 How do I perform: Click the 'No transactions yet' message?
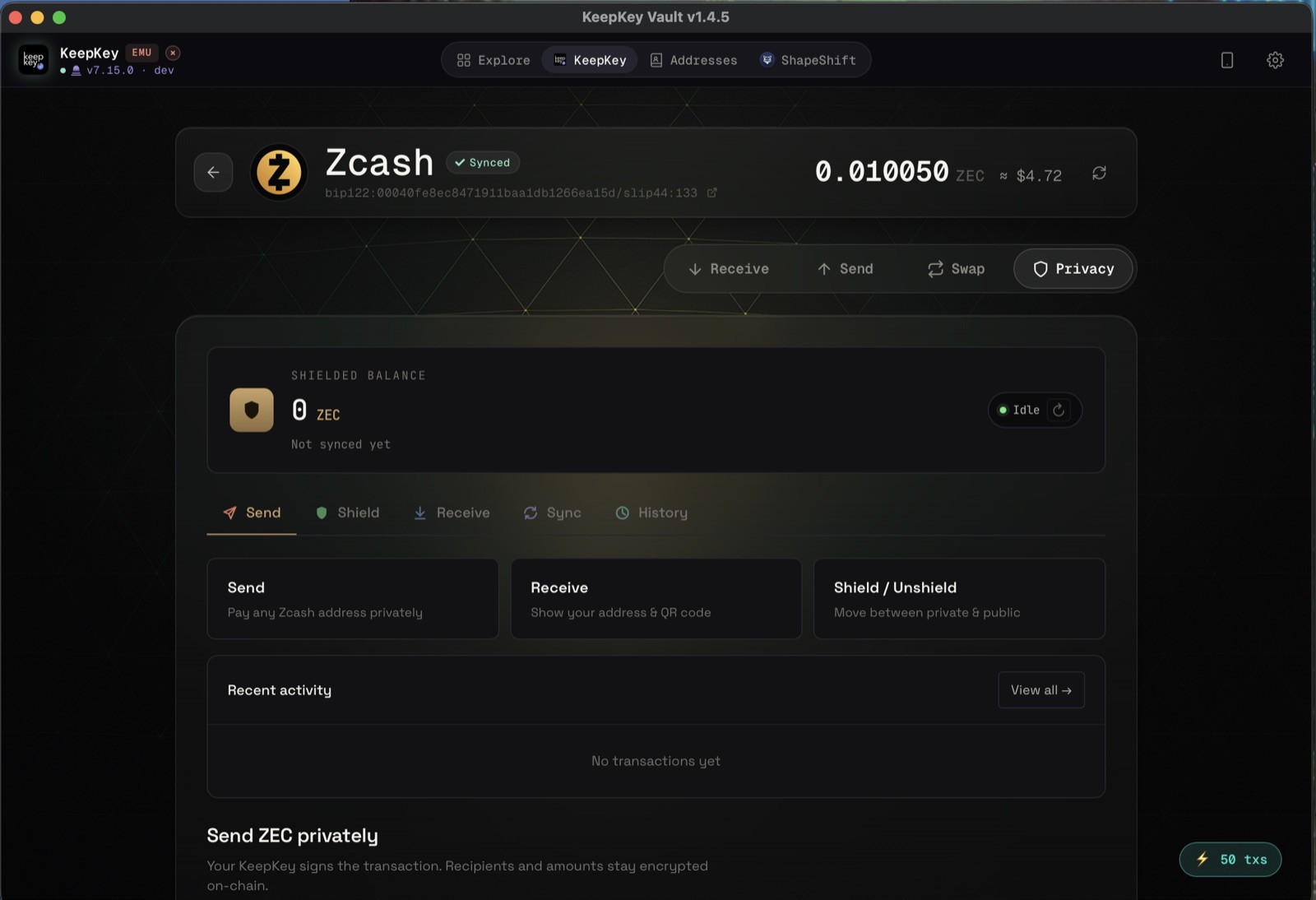(656, 761)
